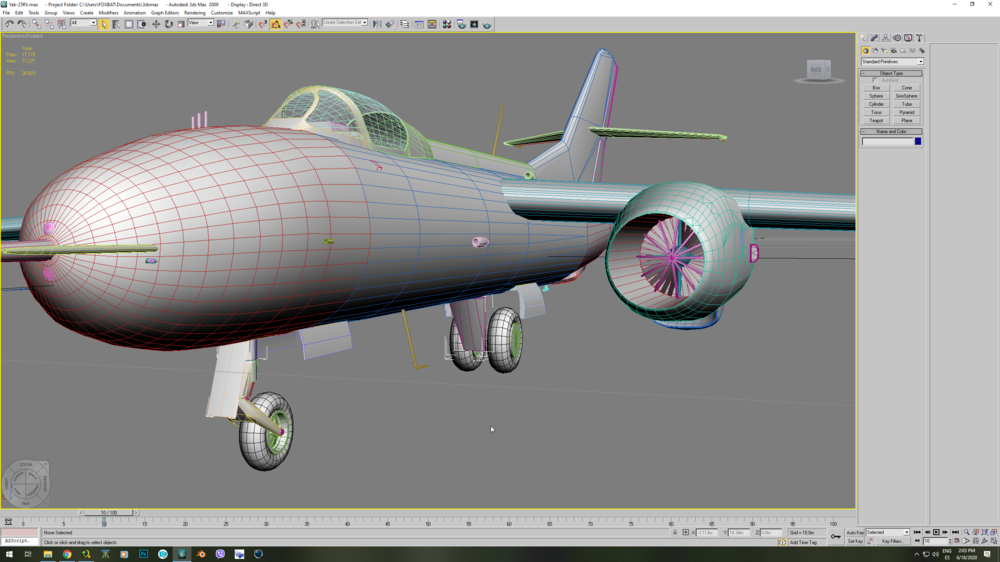The height and width of the screenshot is (562, 1000).
Task: Open the Mirror tool
Action: coord(377,24)
